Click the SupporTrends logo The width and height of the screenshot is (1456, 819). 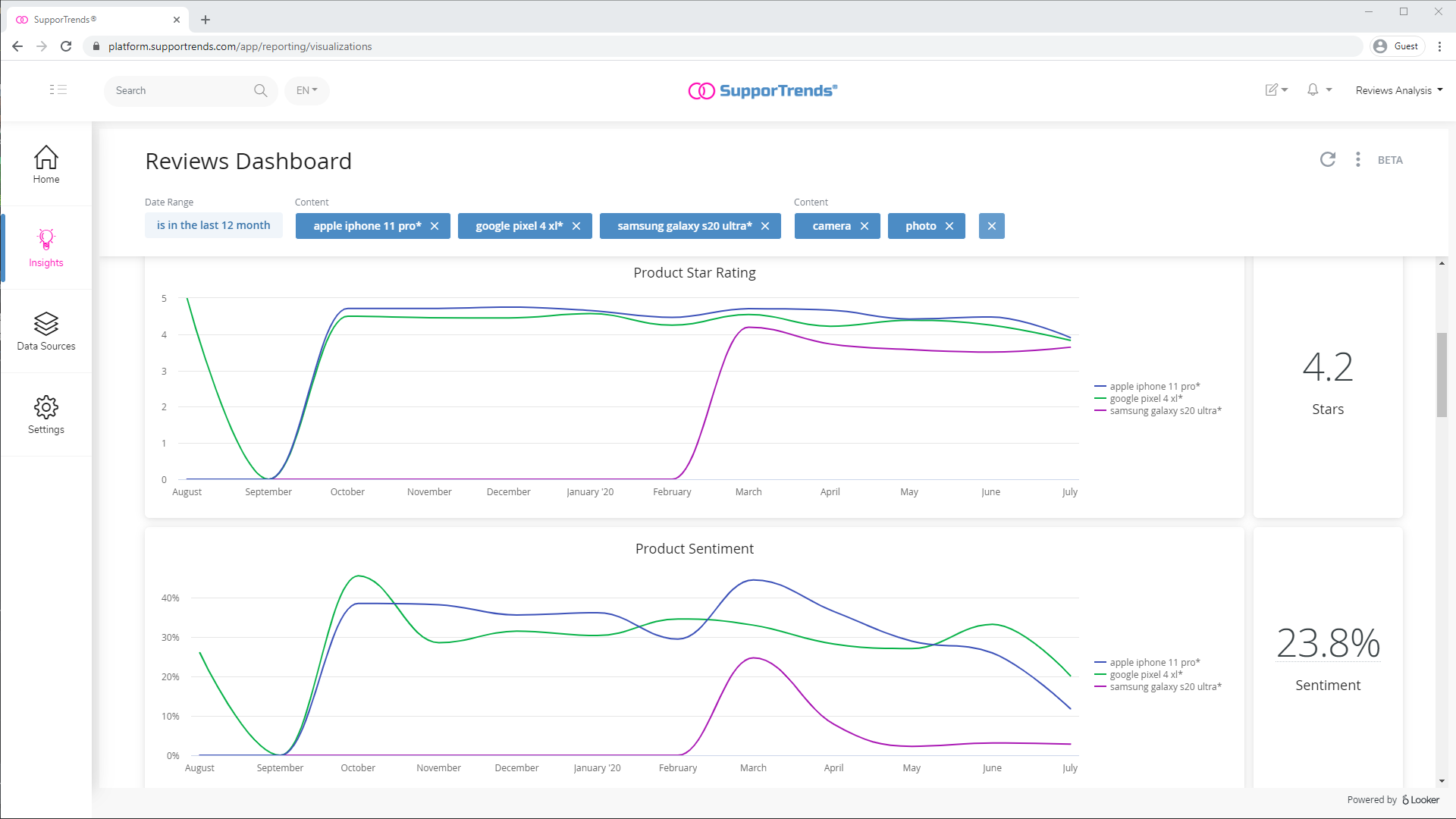click(763, 90)
